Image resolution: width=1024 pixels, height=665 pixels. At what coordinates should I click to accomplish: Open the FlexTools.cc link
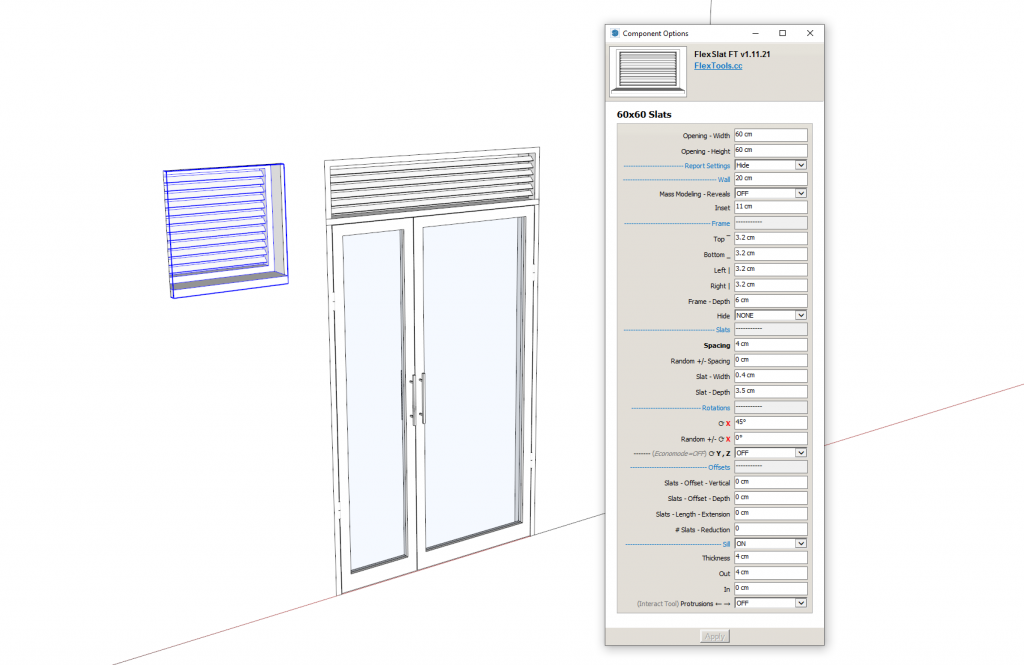tap(716, 65)
